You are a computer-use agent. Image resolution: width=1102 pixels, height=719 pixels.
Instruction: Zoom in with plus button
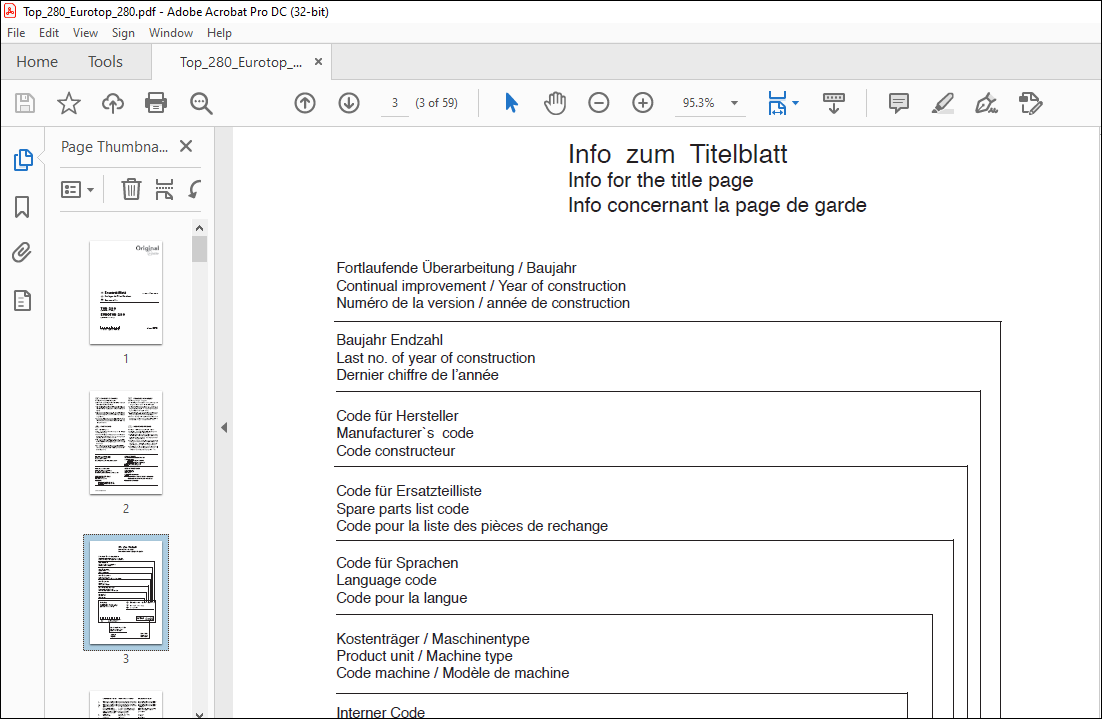point(643,103)
